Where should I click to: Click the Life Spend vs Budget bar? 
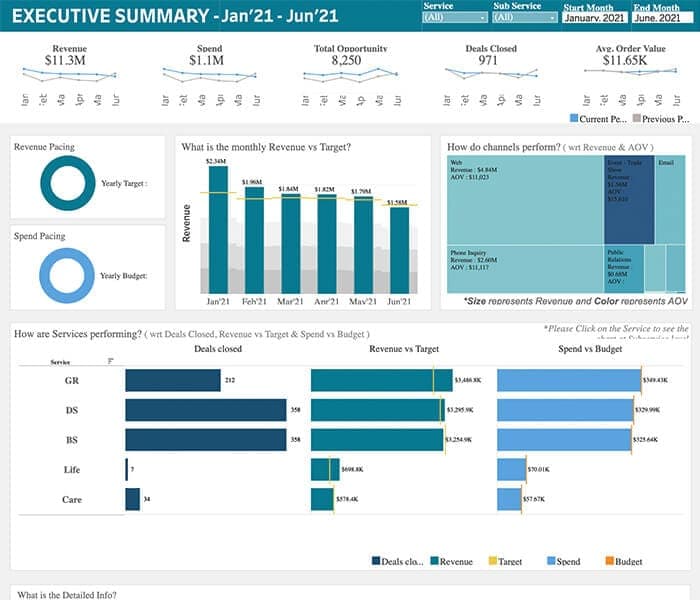coord(512,470)
